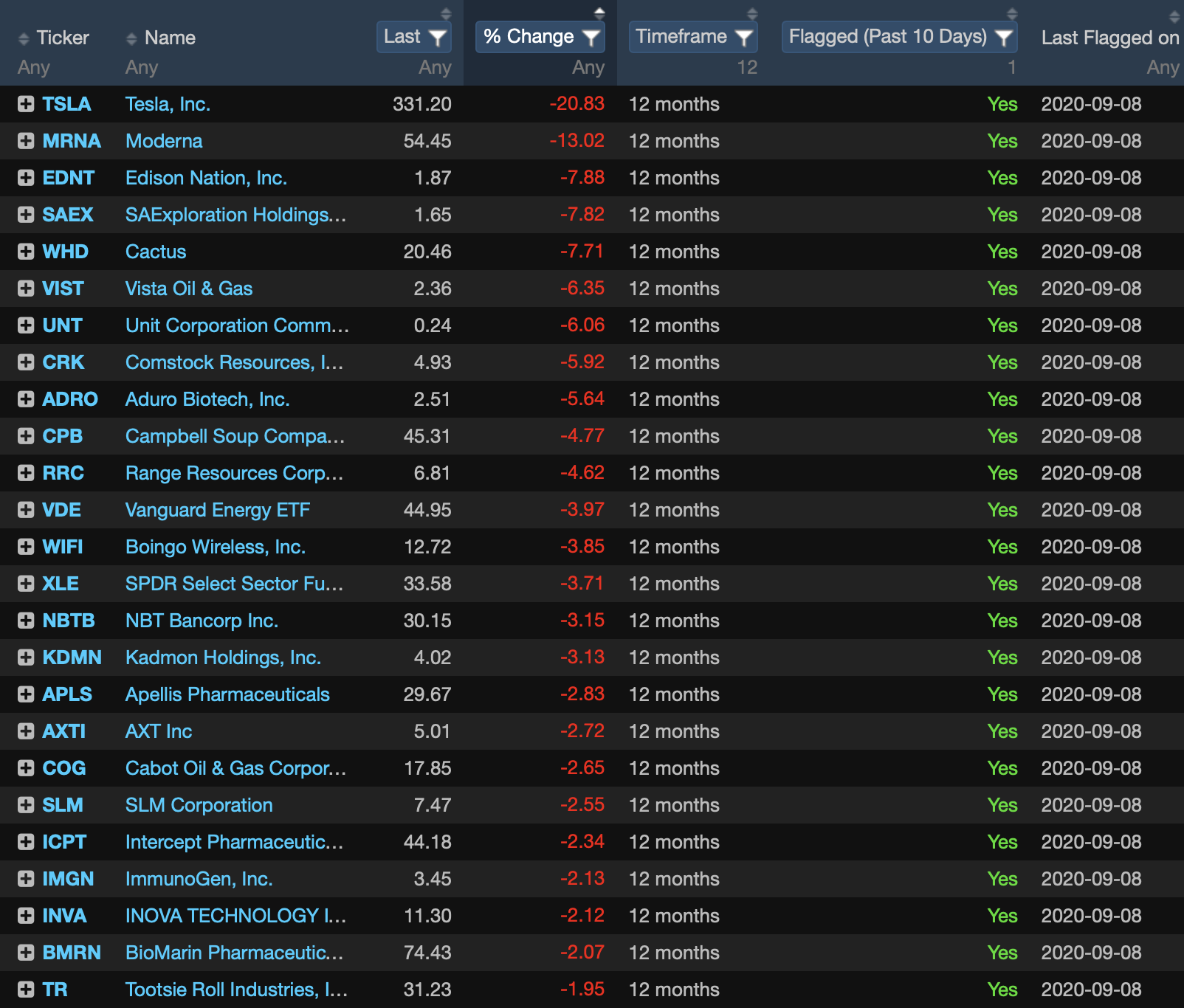Click the filter funnel icon on Last column
This screenshot has height=1008, width=1184.
click(438, 37)
